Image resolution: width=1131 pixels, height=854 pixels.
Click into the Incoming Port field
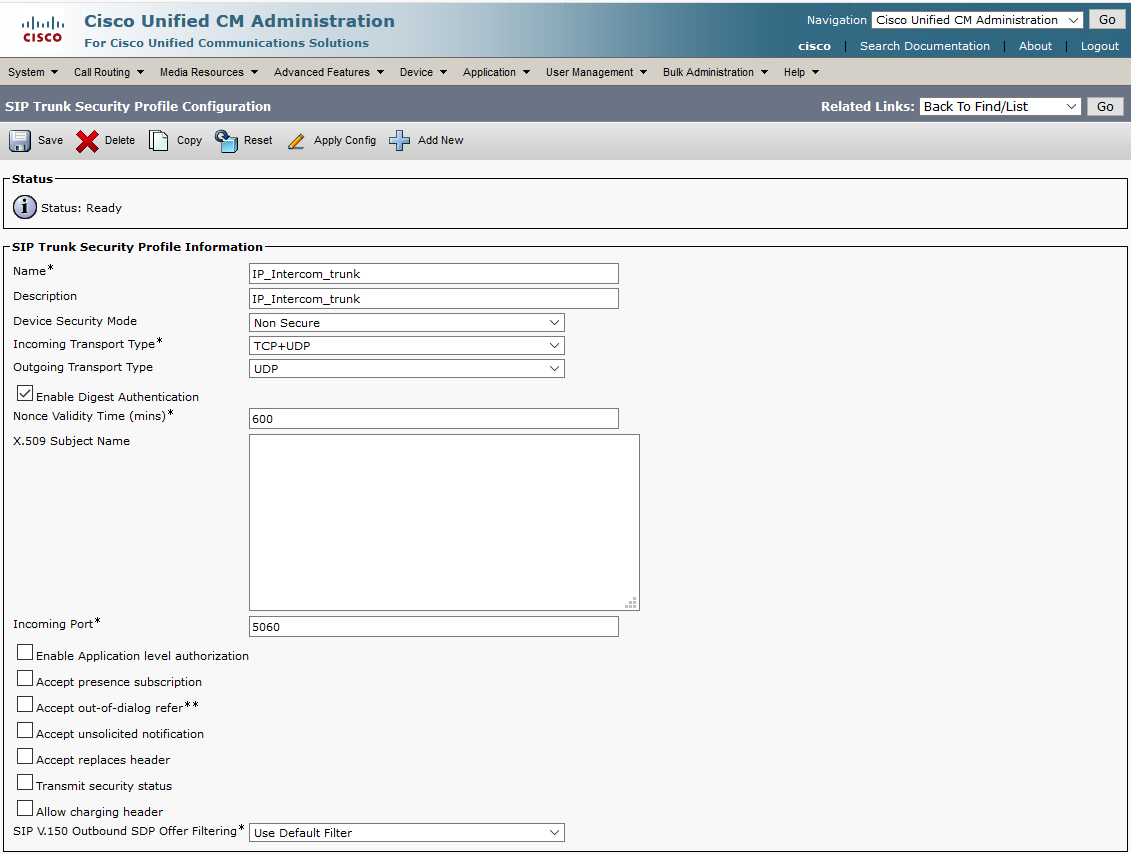click(x=433, y=627)
